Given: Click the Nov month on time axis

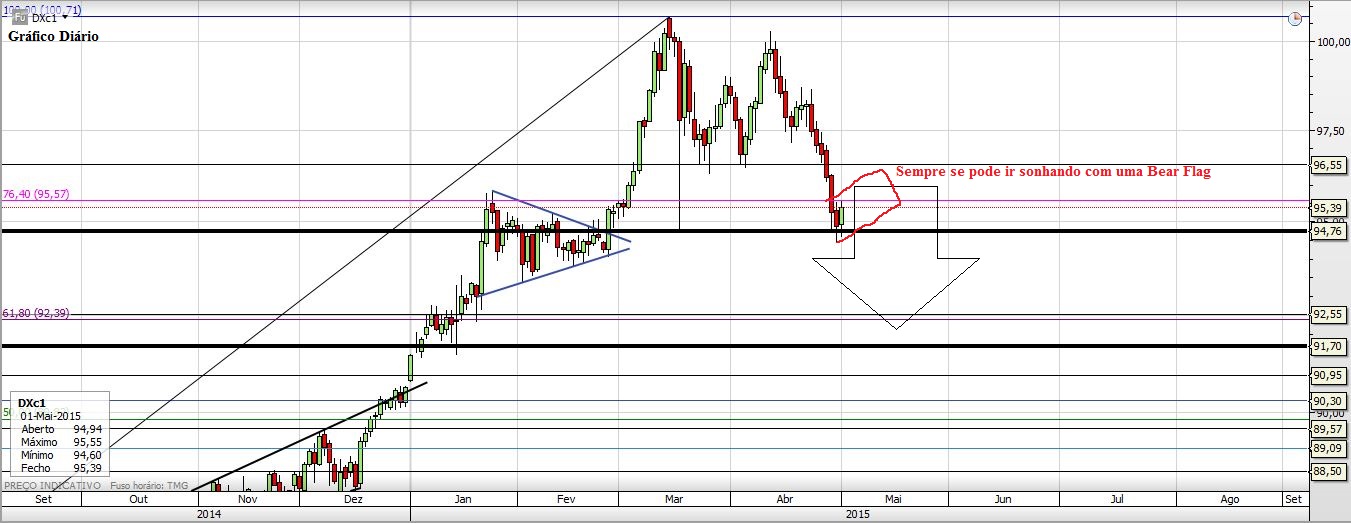Looking at the screenshot, I should point(248,498).
